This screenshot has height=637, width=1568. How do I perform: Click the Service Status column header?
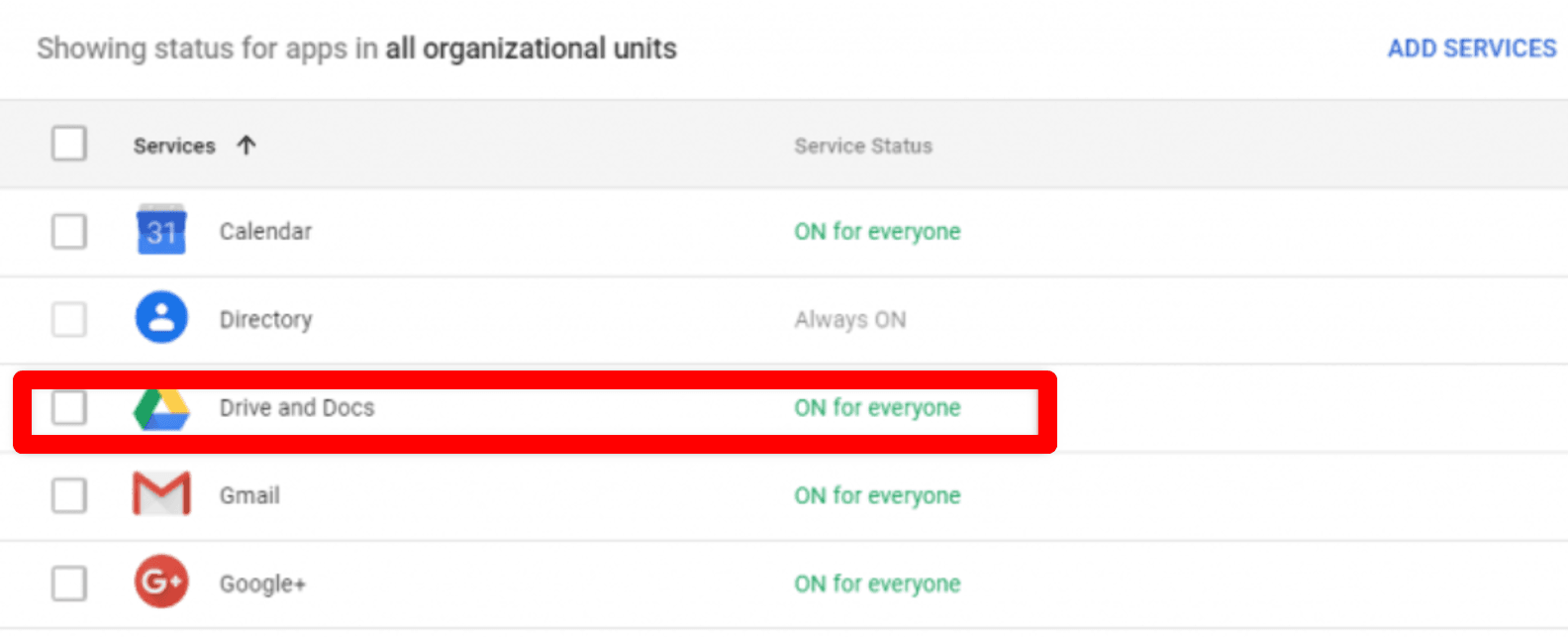click(863, 147)
